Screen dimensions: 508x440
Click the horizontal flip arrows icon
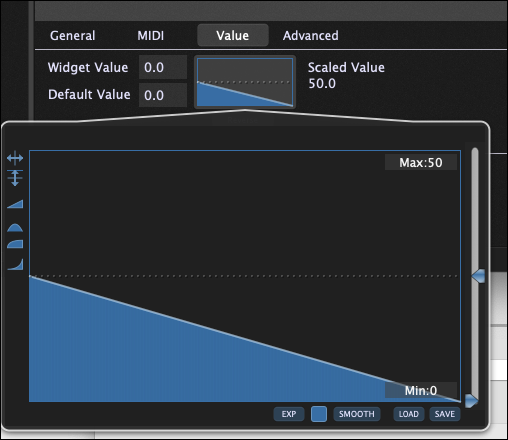[15, 158]
